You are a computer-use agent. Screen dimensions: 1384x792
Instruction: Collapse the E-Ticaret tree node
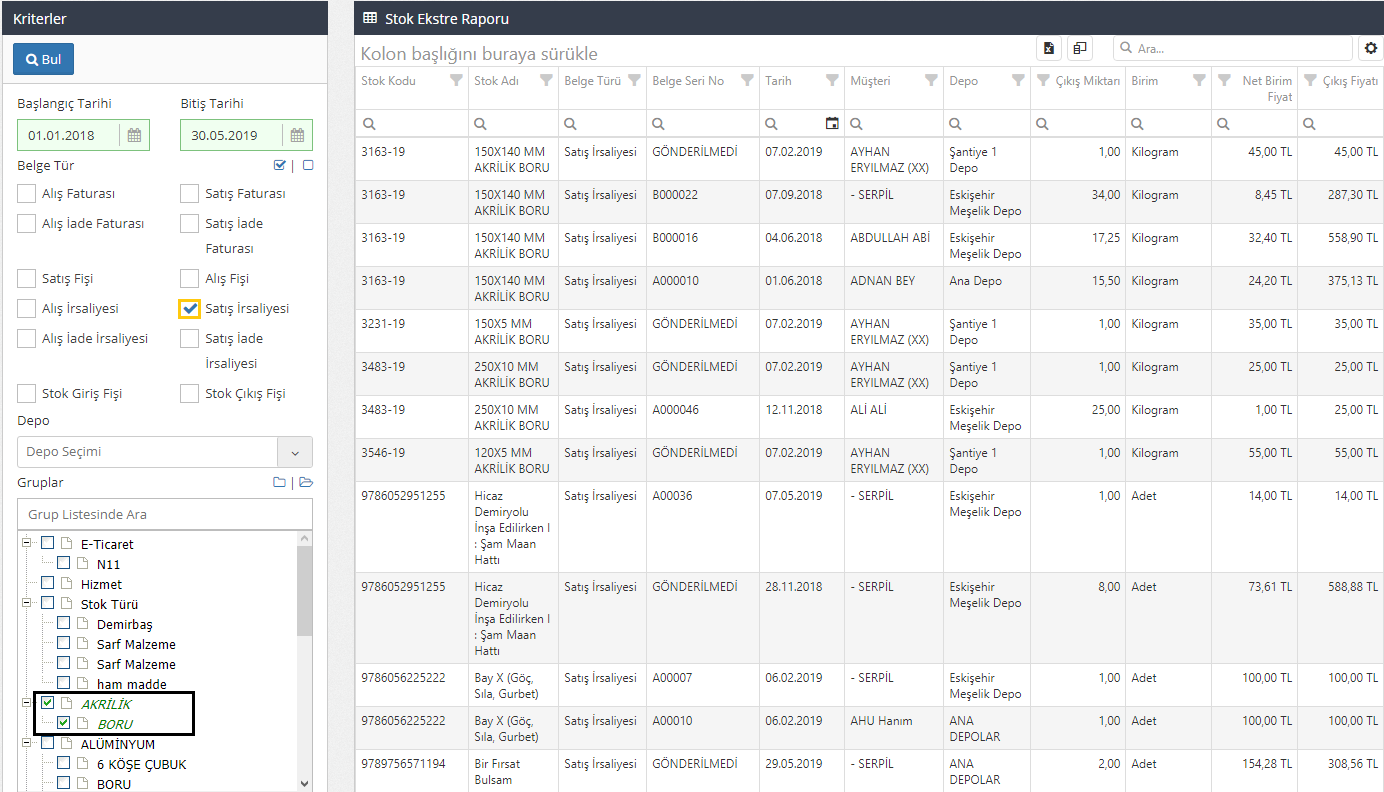tap(27, 544)
